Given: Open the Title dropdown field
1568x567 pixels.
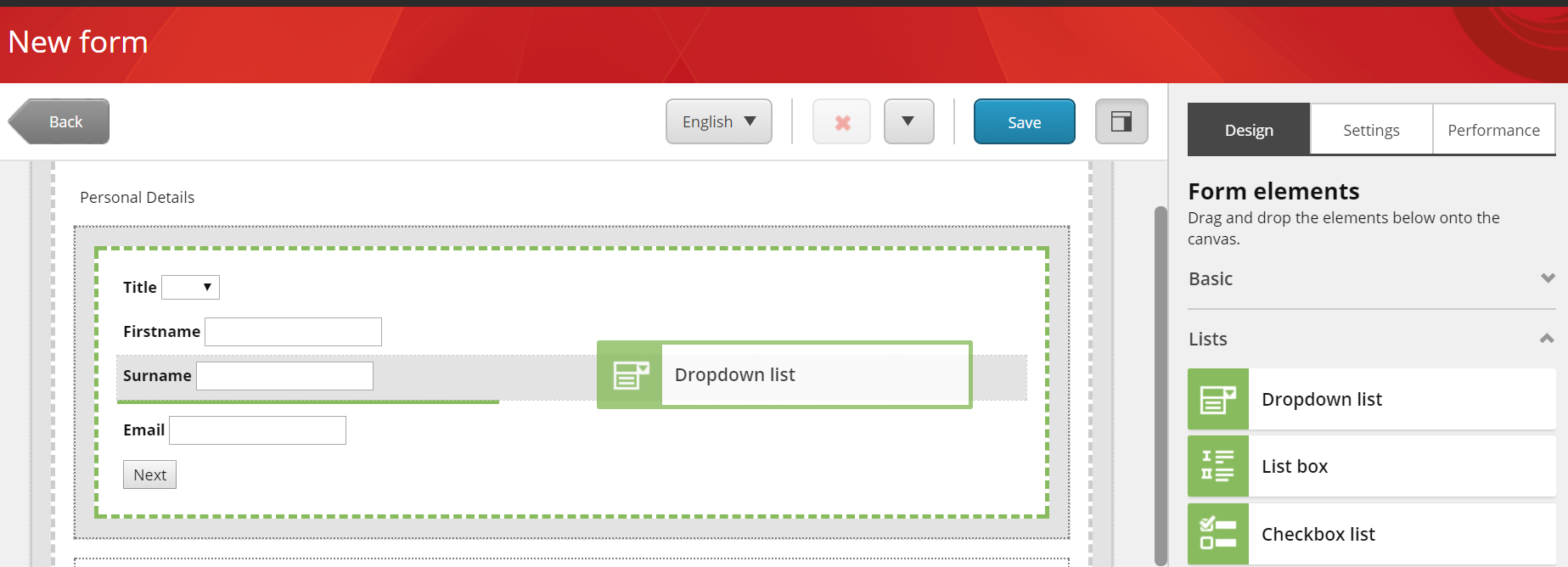Looking at the screenshot, I should (x=190, y=287).
